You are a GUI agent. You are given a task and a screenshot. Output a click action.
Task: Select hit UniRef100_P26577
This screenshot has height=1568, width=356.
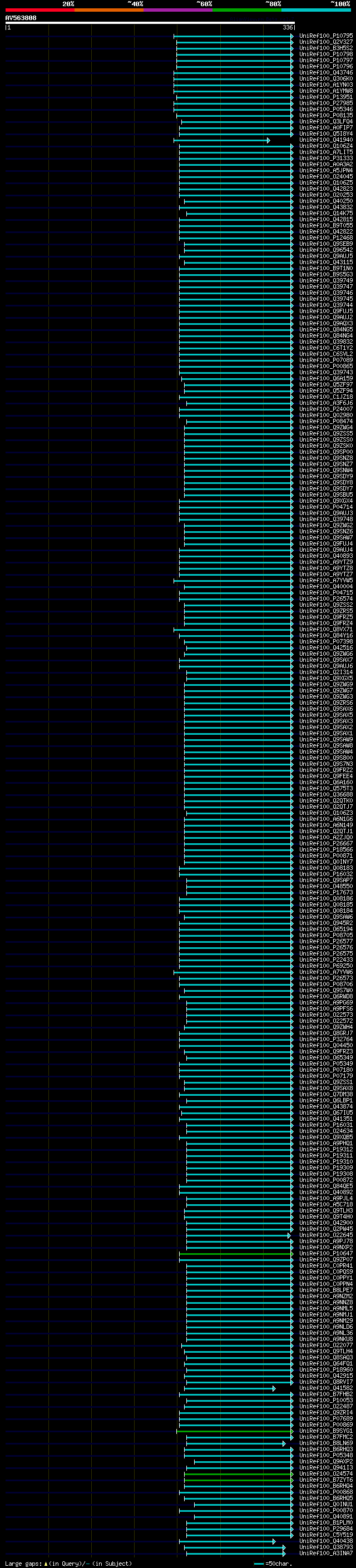pyautogui.click(x=326, y=942)
